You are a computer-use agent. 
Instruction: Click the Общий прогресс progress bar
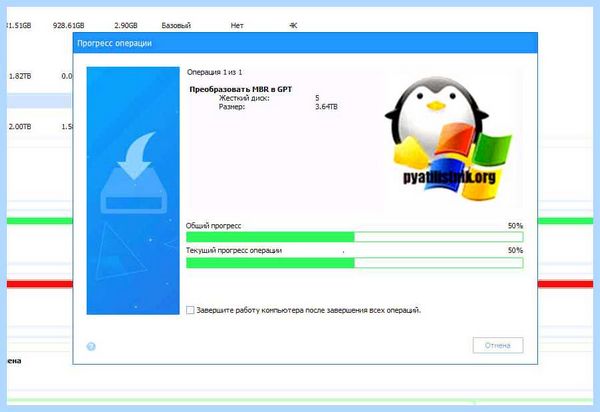(354, 237)
